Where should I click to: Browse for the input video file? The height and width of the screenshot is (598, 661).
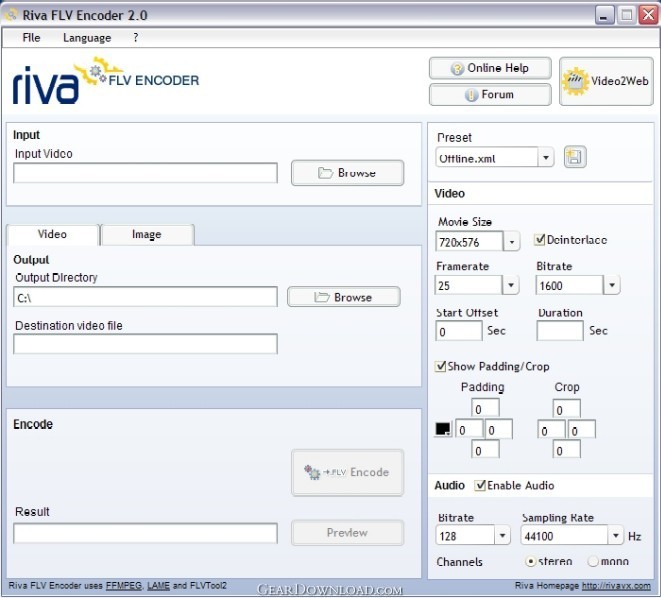click(x=347, y=173)
